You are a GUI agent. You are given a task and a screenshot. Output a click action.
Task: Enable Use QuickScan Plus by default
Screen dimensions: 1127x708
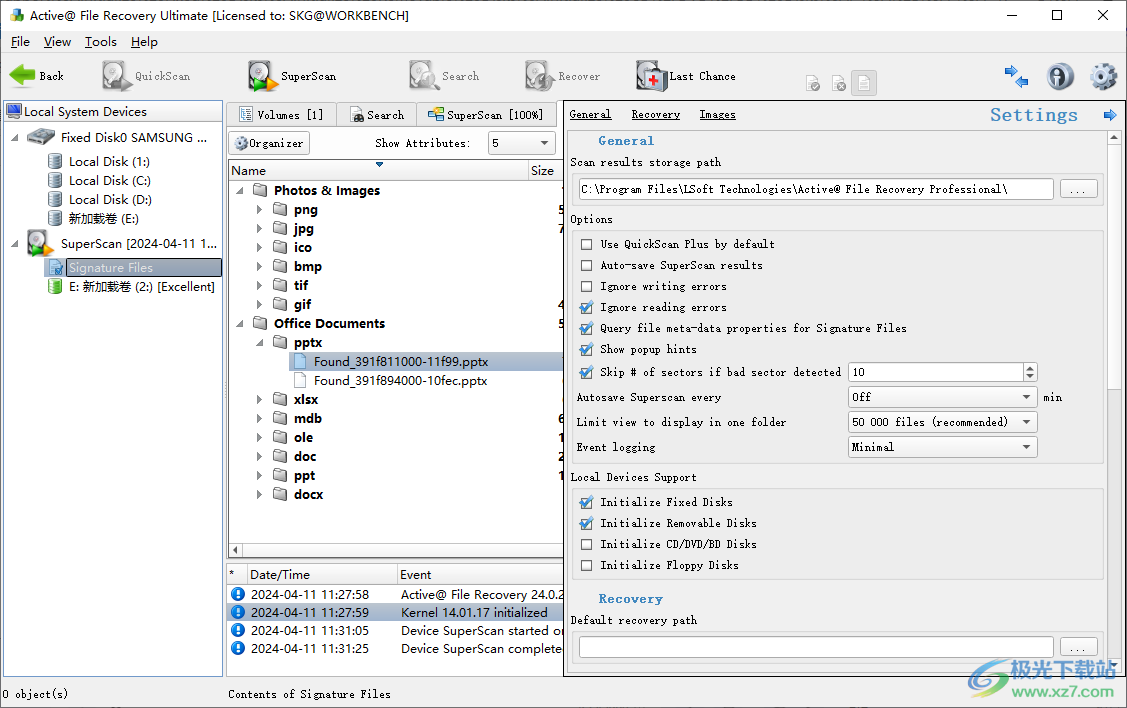(587, 244)
